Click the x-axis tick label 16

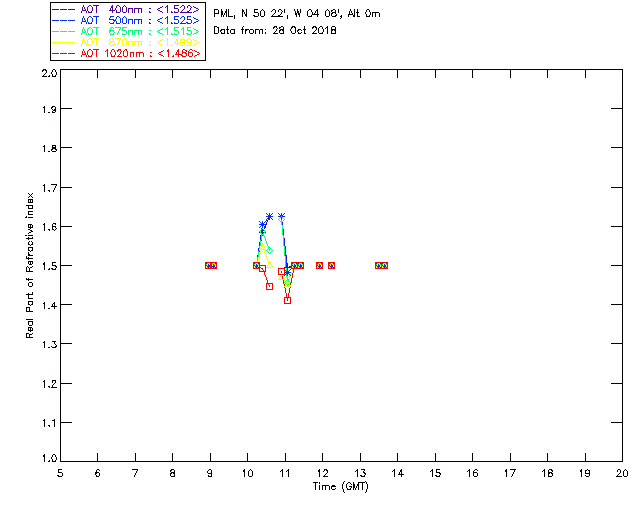point(473,473)
